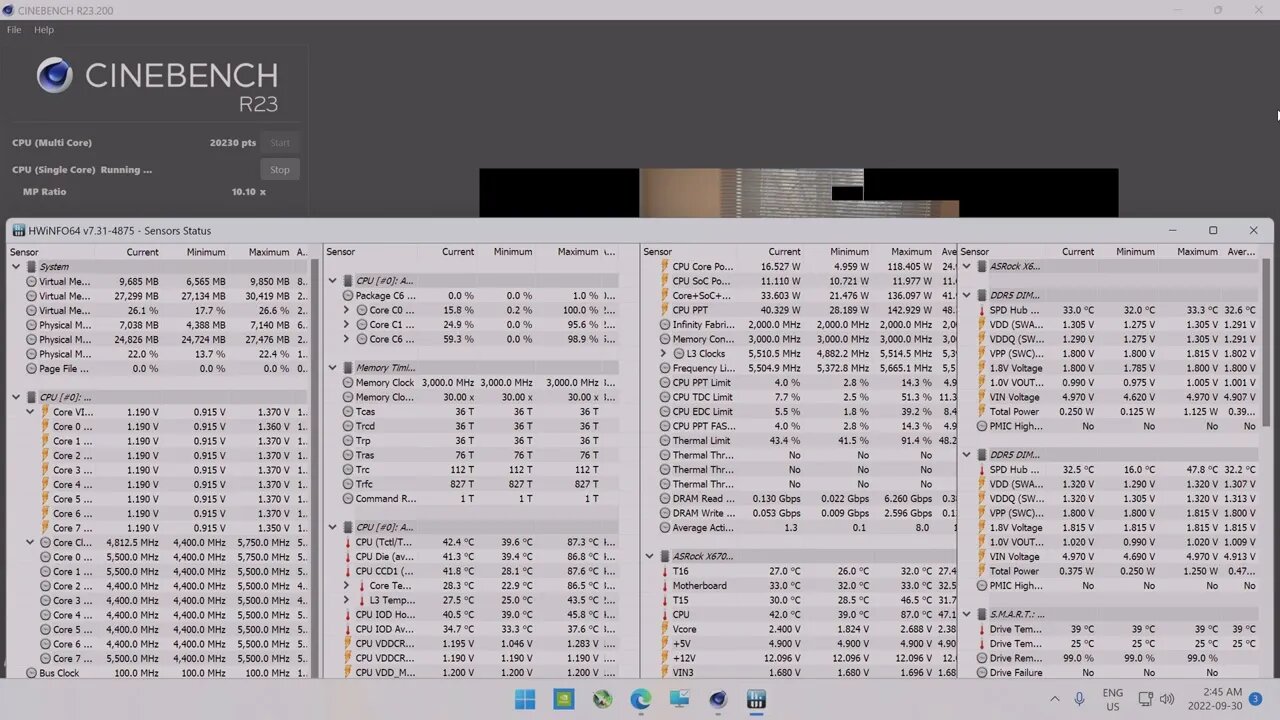This screenshot has width=1280, height=720.
Task: Click the clock icon beside Page File row
Action: point(31,369)
